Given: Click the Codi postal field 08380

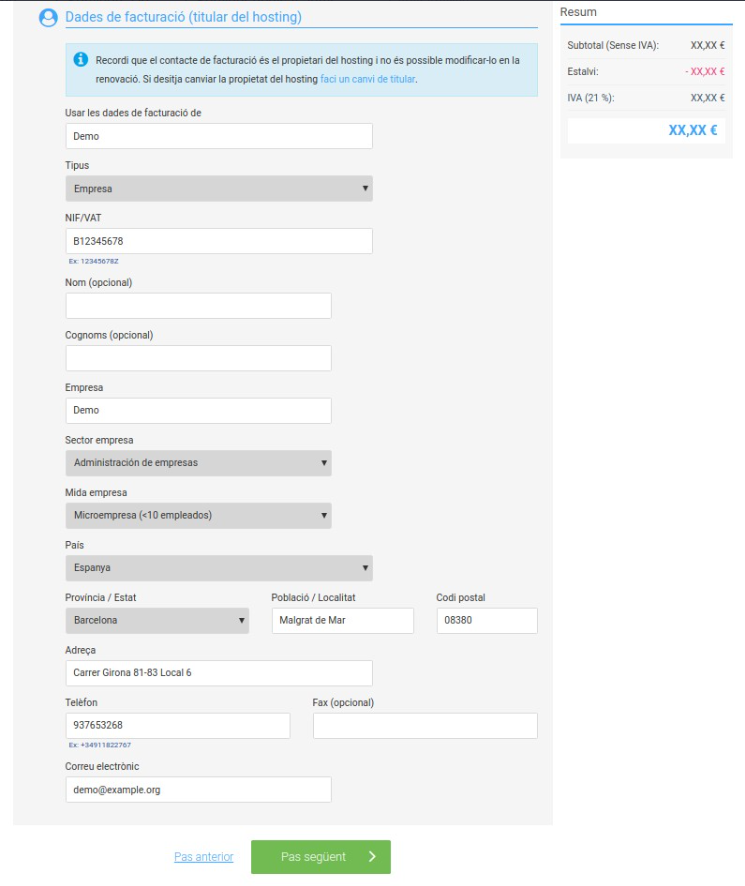Looking at the screenshot, I should click(487, 620).
